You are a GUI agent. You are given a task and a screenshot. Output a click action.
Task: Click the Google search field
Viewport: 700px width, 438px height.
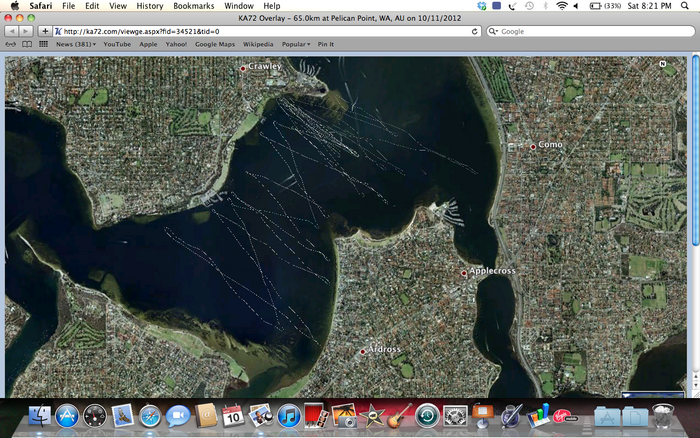tap(590, 31)
